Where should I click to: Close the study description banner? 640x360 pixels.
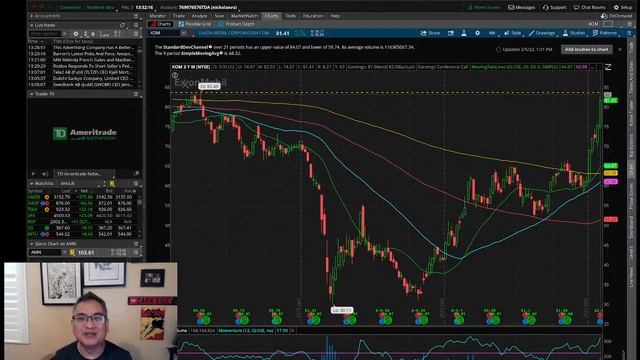pyautogui.click(x=620, y=49)
